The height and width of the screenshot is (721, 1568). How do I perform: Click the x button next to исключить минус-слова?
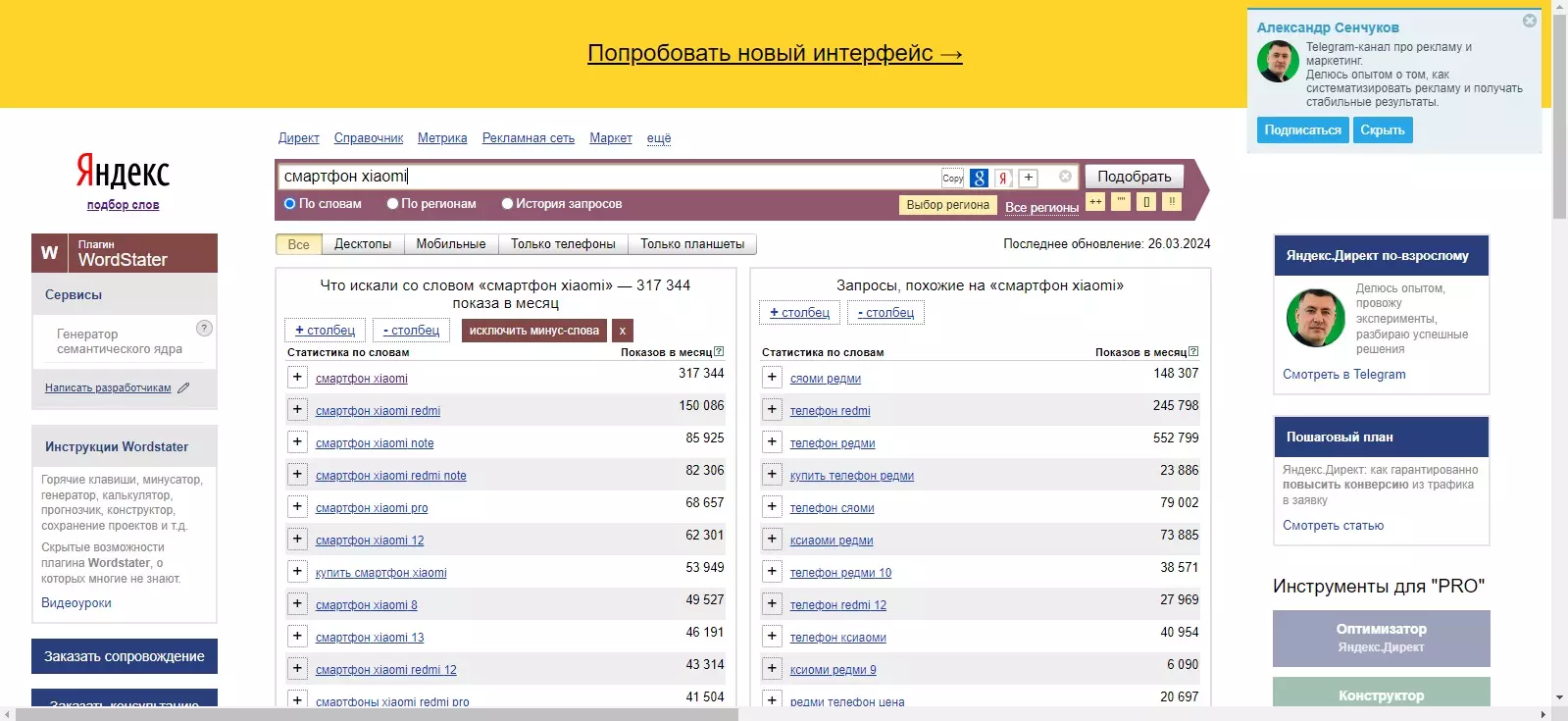coord(622,331)
